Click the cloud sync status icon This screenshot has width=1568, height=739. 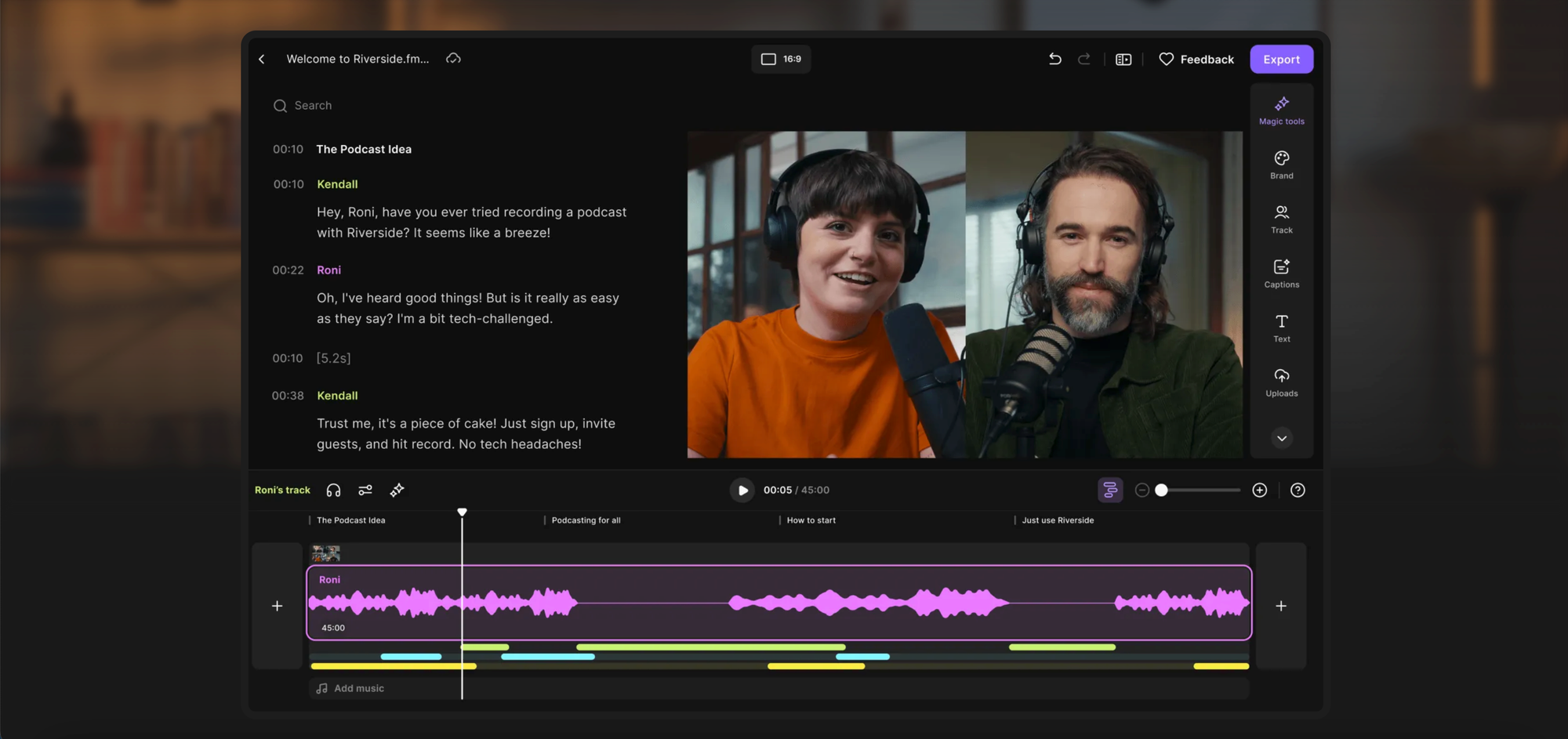point(453,59)
